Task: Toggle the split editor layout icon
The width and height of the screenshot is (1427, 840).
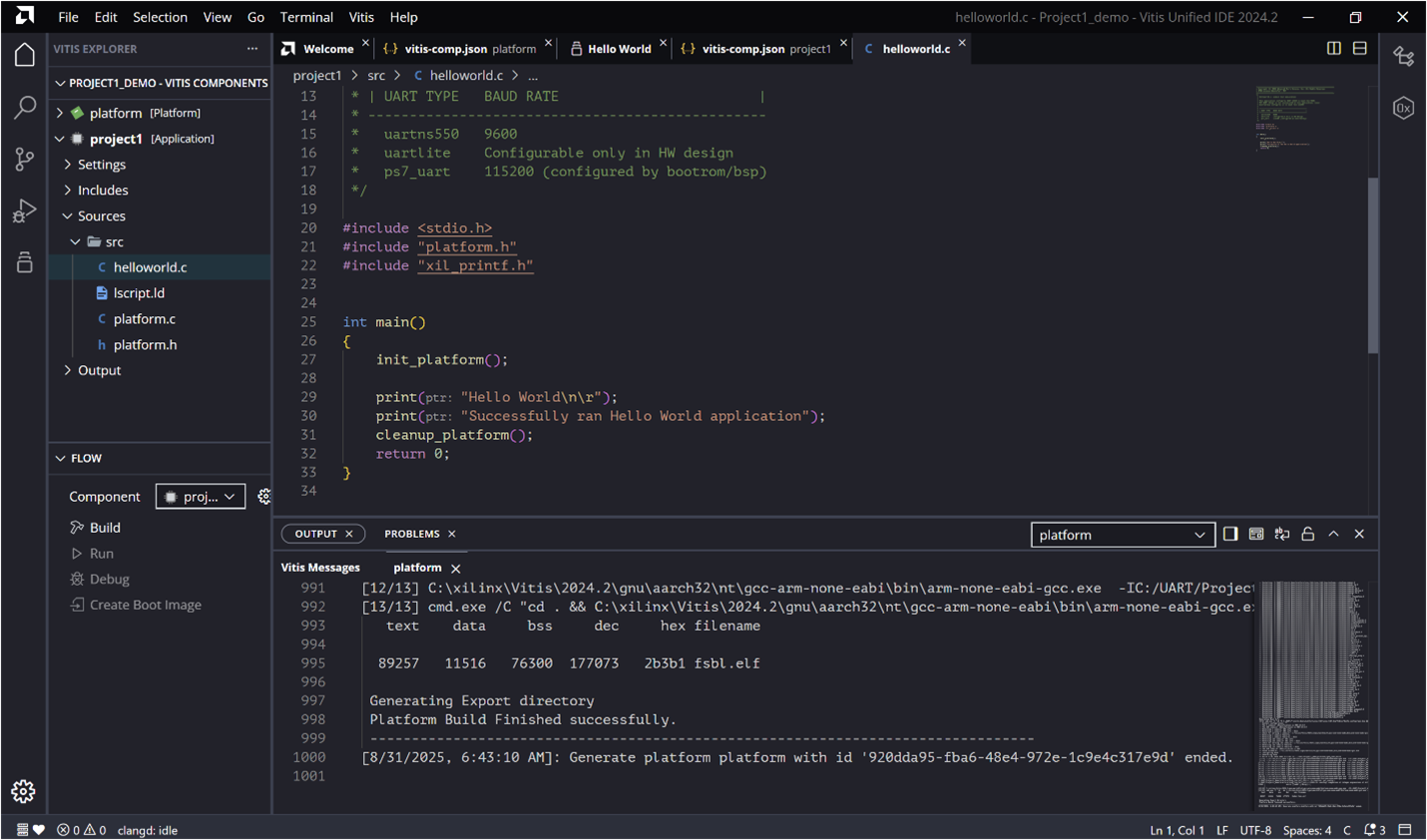Action: tap(1334, 47)
